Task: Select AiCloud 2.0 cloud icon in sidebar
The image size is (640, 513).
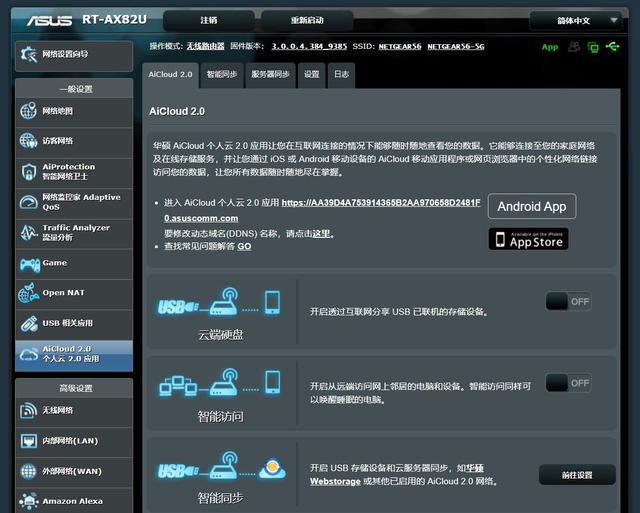Action: [29, 354]
